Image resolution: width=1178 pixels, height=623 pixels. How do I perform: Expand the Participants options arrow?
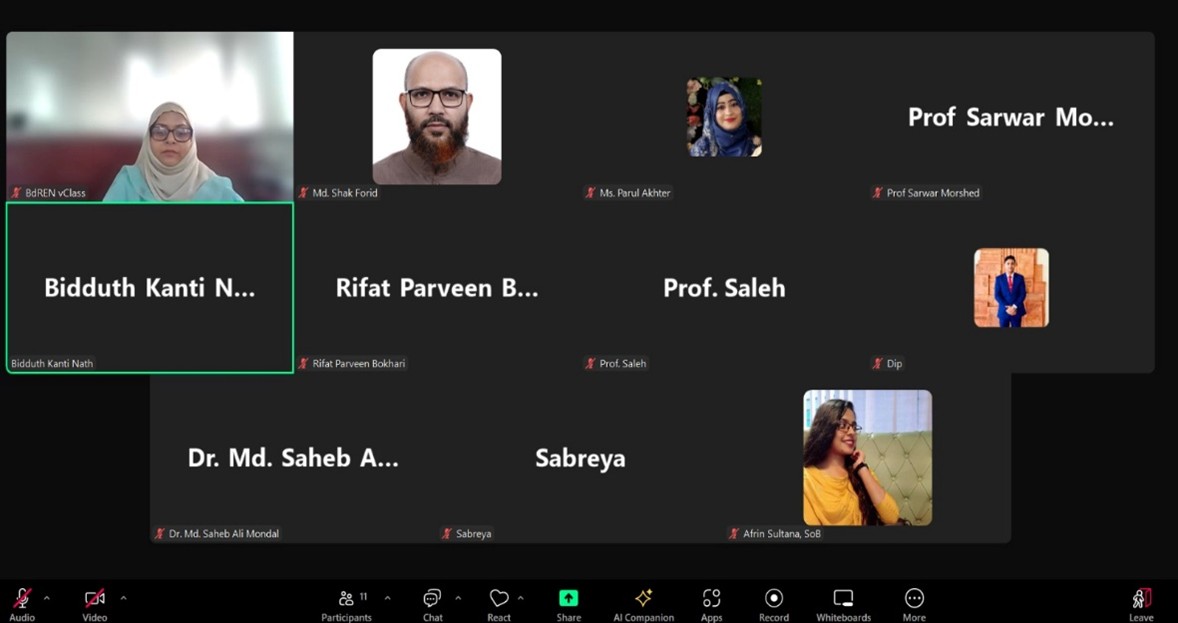[387, 598]
